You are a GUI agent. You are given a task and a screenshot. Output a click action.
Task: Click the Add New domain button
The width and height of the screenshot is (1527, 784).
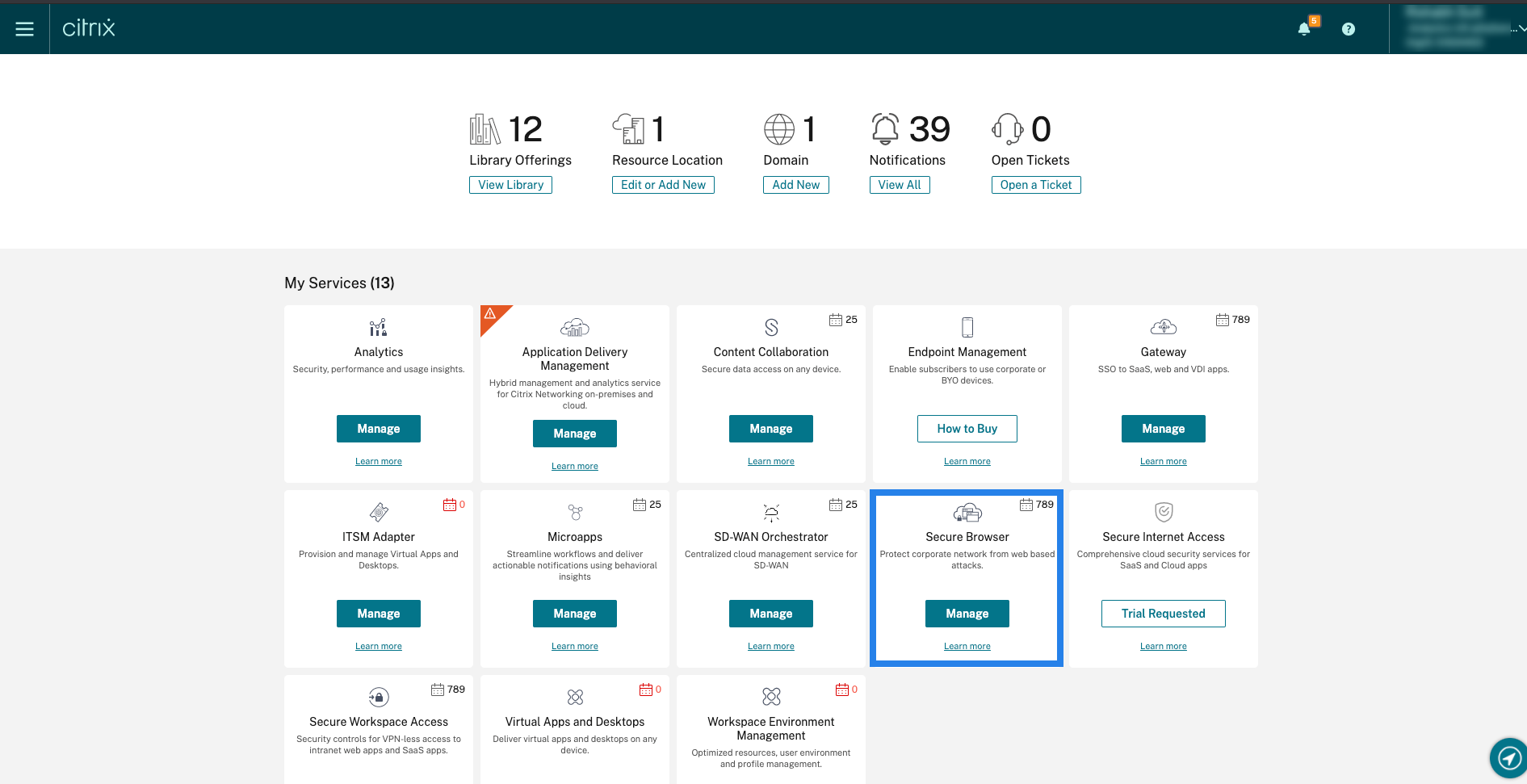pyautogui.click(x=796, y=185)
